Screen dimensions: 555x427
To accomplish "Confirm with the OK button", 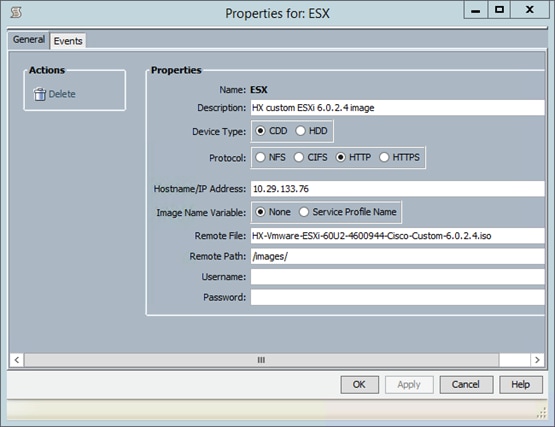I will [359, 385].
